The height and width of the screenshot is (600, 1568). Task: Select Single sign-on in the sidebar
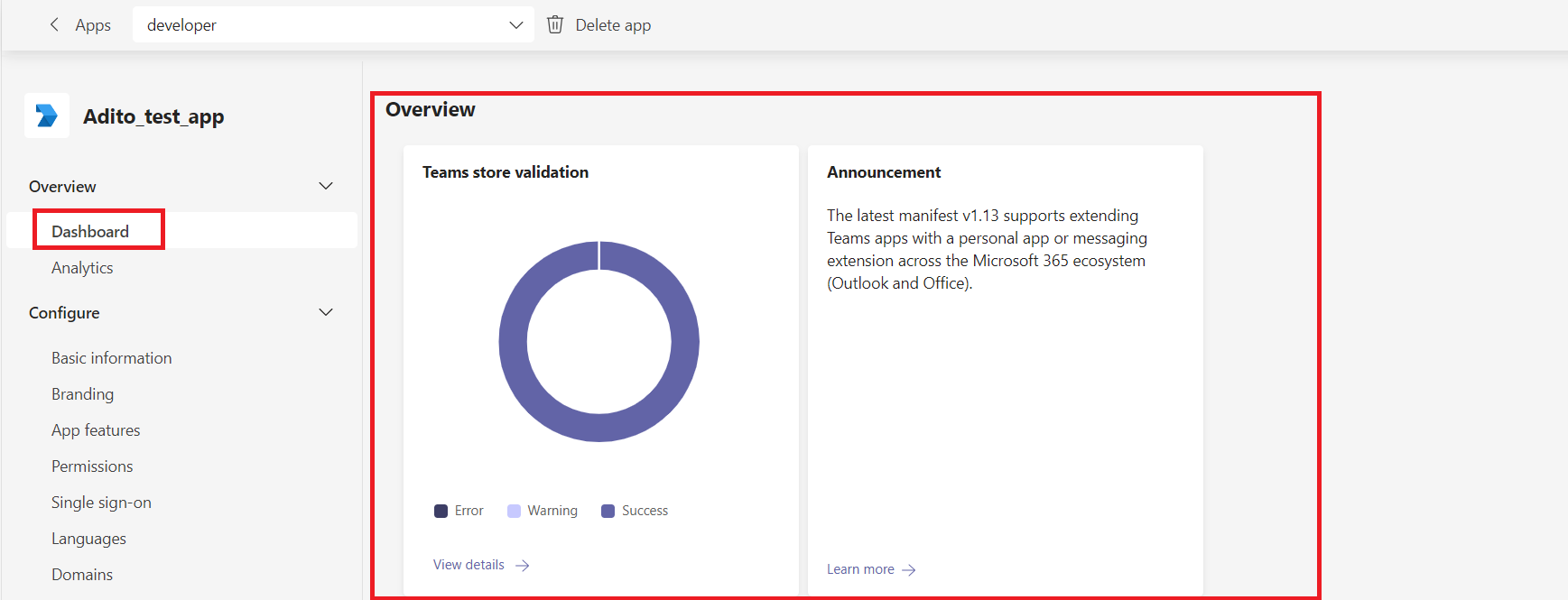(x=101, y=503)
